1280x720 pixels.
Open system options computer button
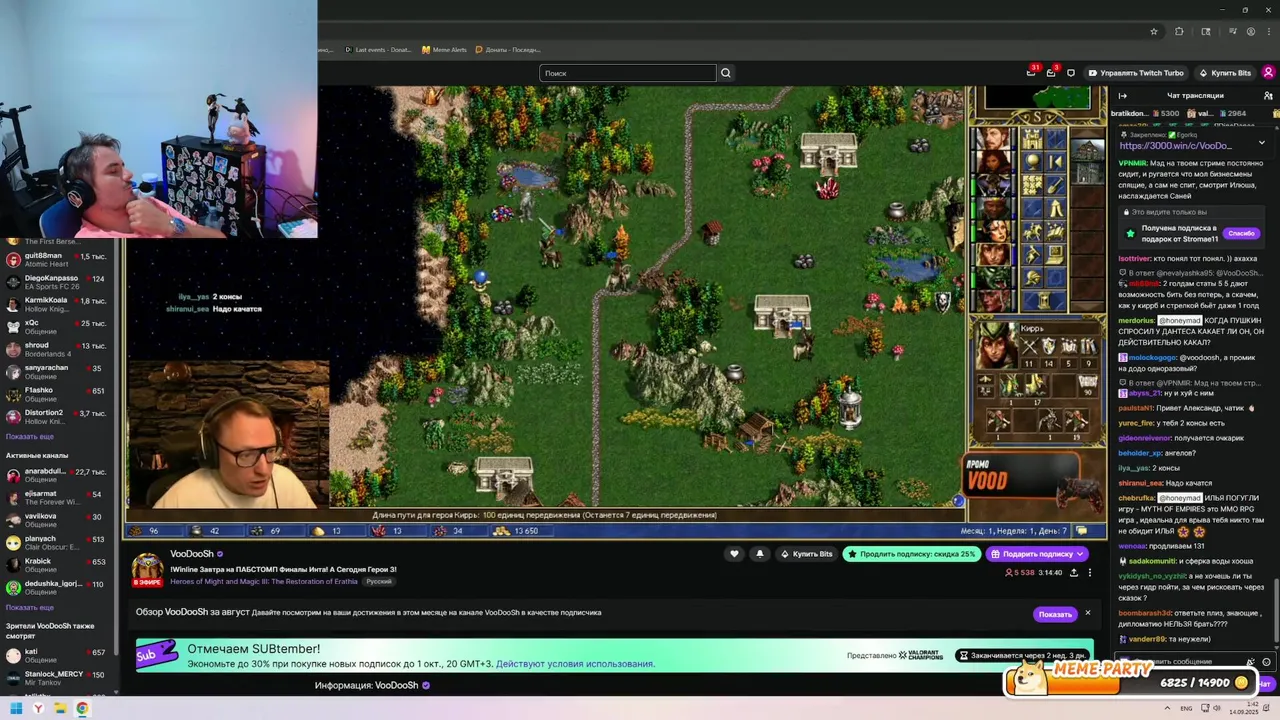click(1056, 254)
